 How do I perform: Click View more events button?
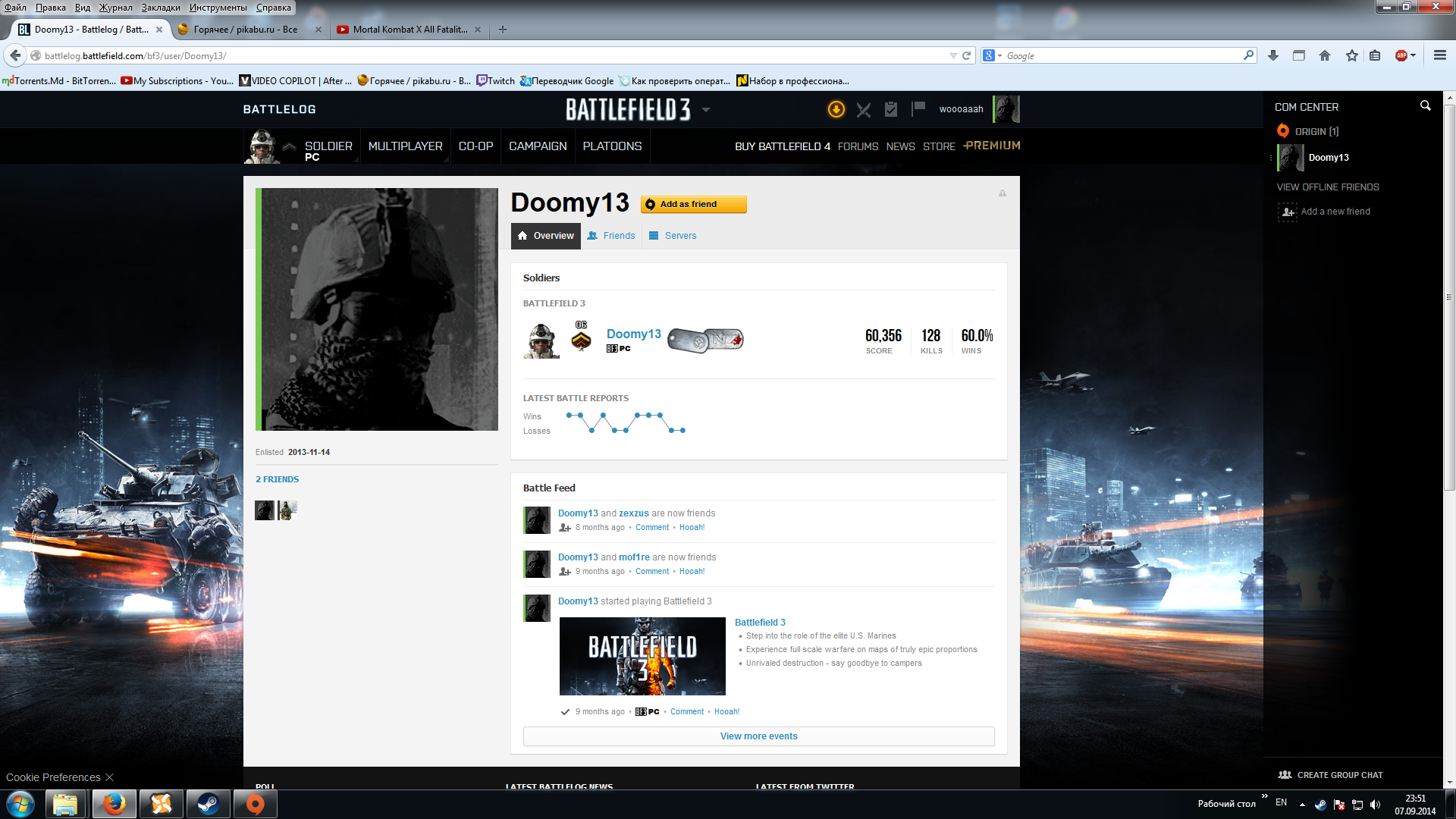tap(758, 736)
